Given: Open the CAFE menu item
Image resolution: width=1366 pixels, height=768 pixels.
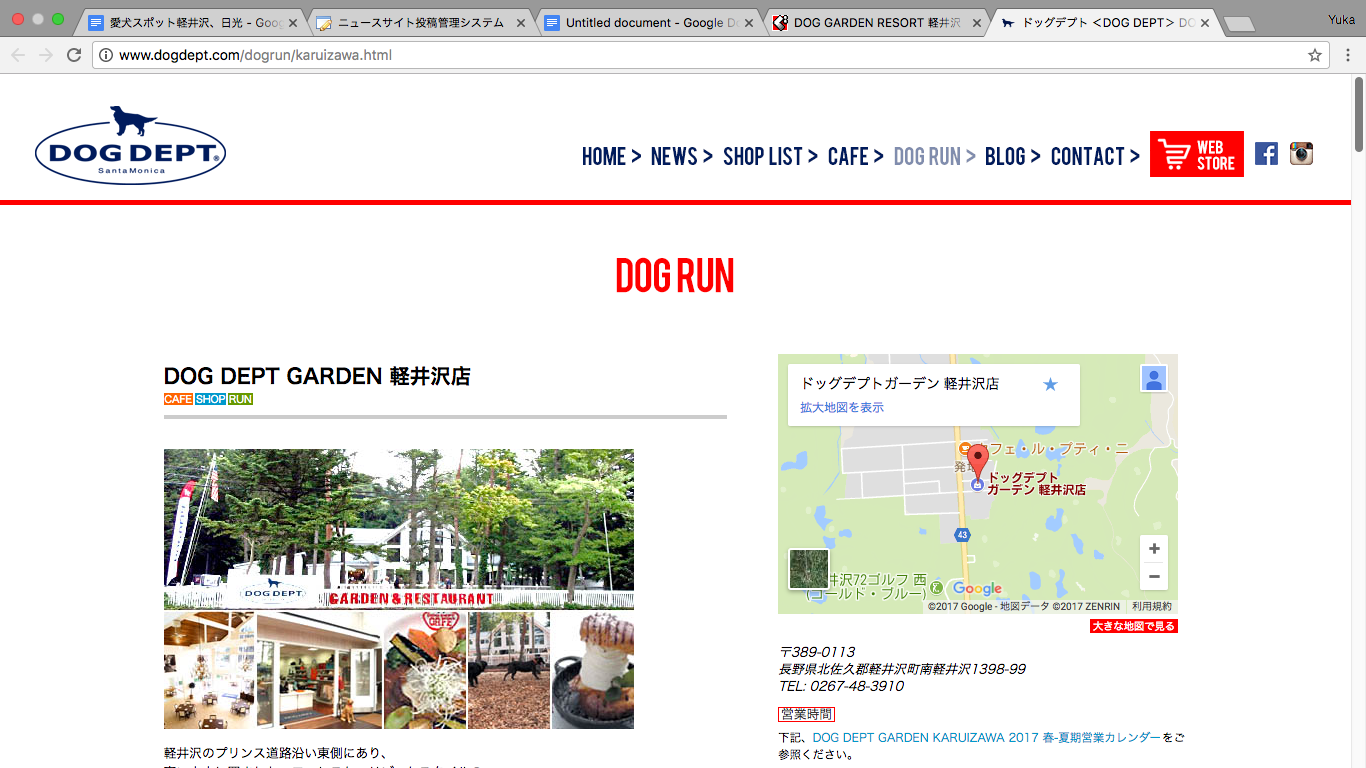Looking at the screenshot, I should pyautogui.click(x=855, y=156).
